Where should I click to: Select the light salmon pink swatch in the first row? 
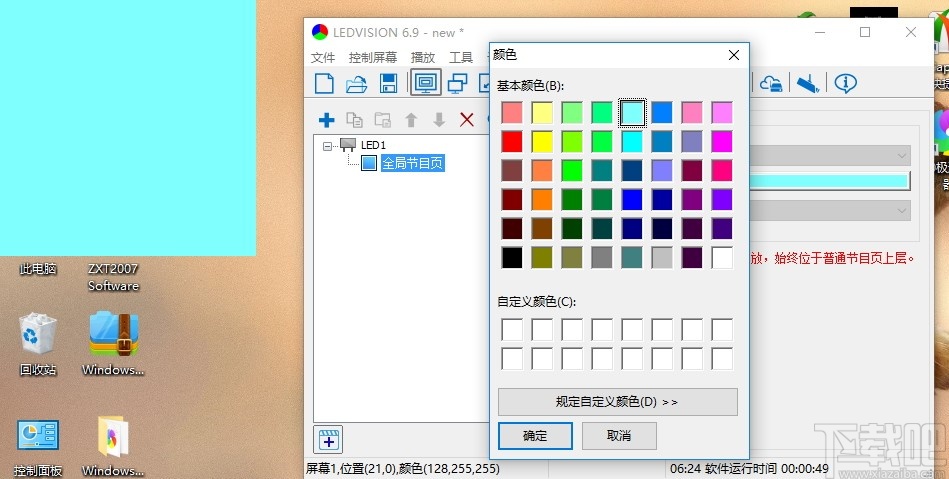511,113
